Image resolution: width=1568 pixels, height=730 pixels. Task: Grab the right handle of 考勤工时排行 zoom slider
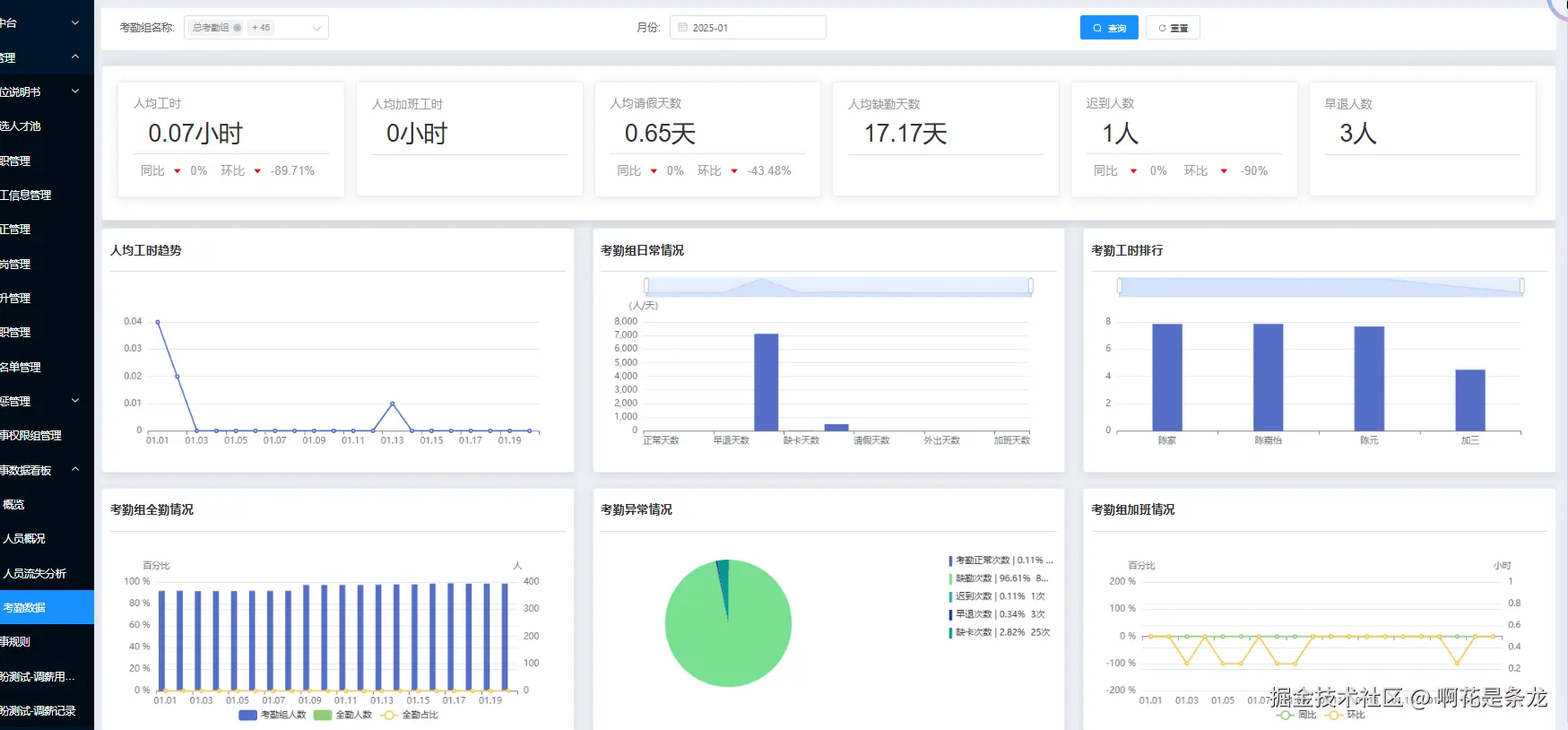pyautogui.click(x=1521, y=286)
